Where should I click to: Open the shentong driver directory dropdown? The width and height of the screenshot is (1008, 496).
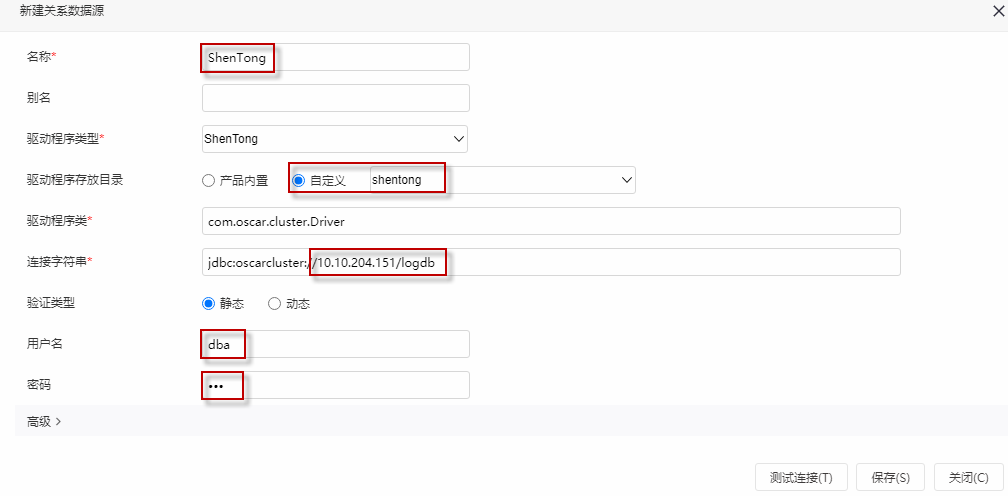(503, 180)
